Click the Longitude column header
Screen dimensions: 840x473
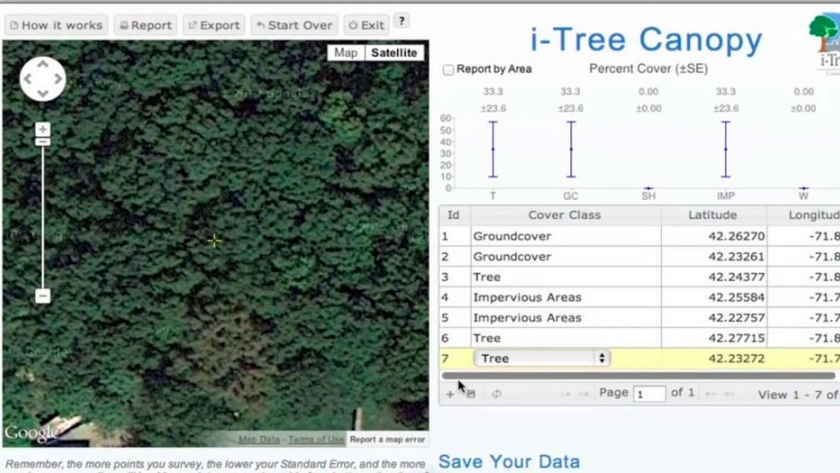pos(804,215)
